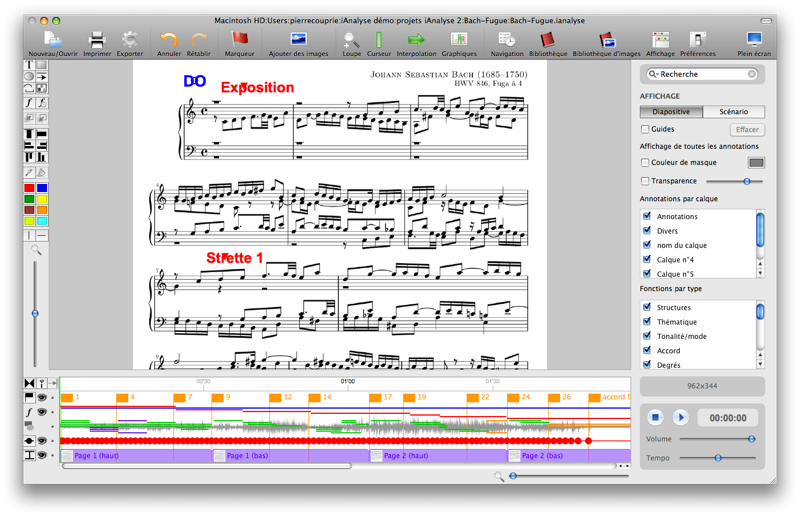800x516 pixels.
Task: Enable the Couleur de masque checkbox
Action: click(645, 162)
